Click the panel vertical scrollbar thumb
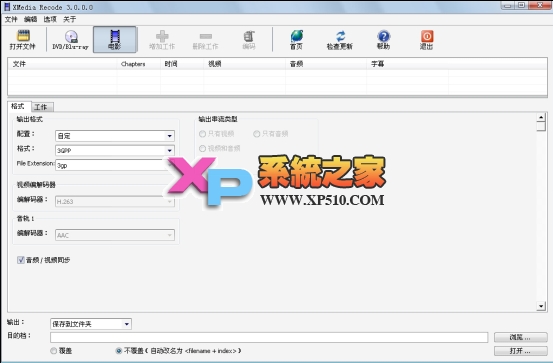553x363 pixels. coord(541,126)
